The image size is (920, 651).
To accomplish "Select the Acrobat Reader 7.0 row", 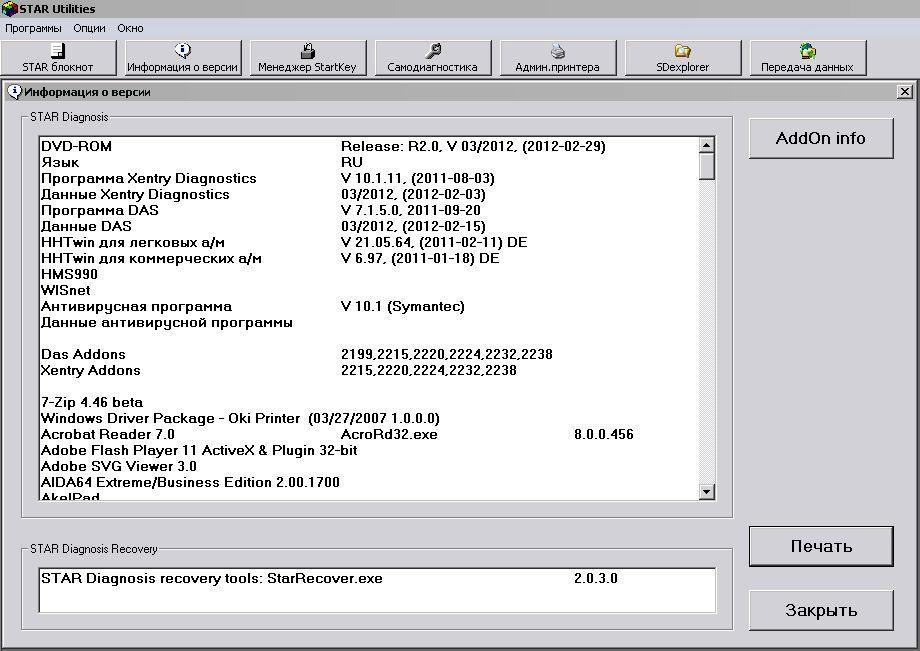I will [370, 435].
